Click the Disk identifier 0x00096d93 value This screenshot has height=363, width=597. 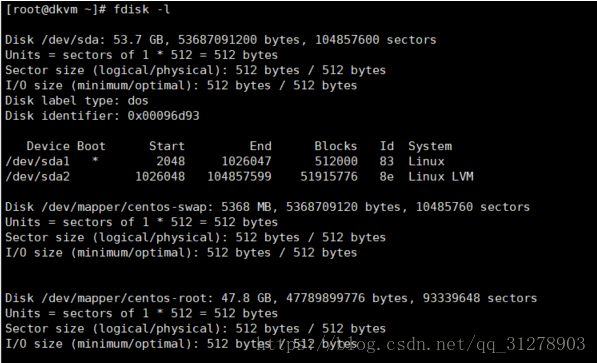coord(163,116)
